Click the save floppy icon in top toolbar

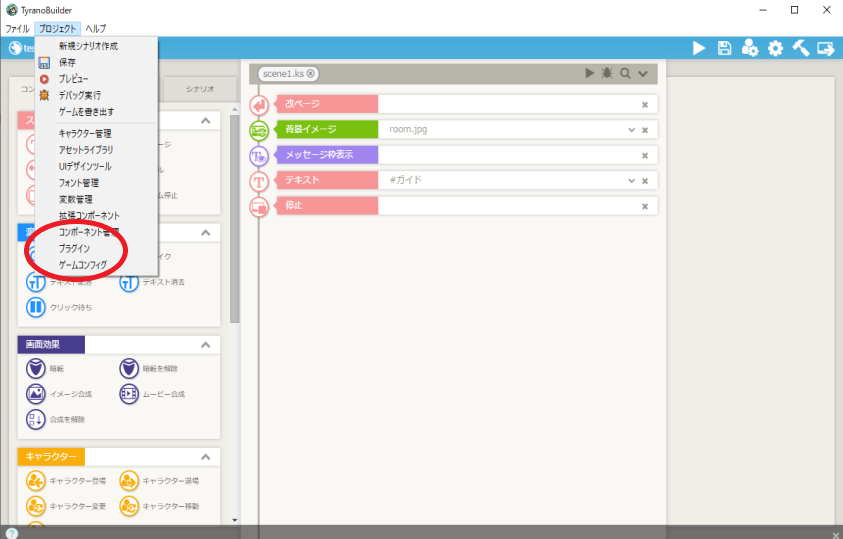tap(724, 48)
